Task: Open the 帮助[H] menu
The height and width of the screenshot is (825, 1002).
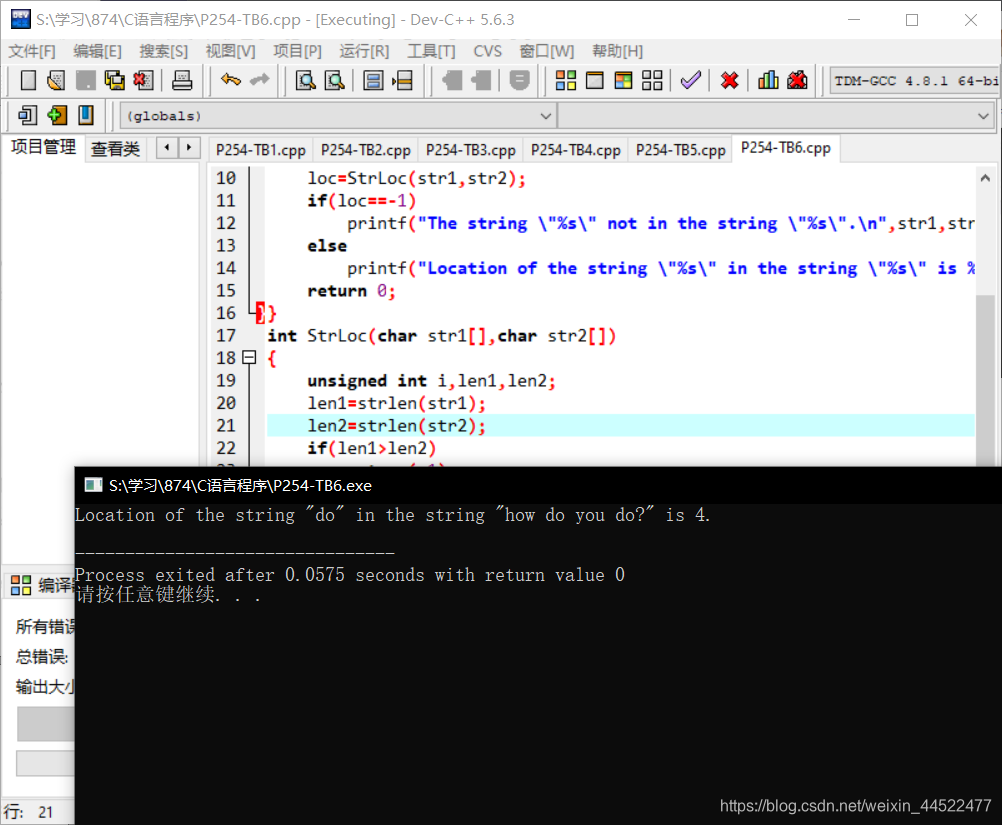Action: (617, 51)
